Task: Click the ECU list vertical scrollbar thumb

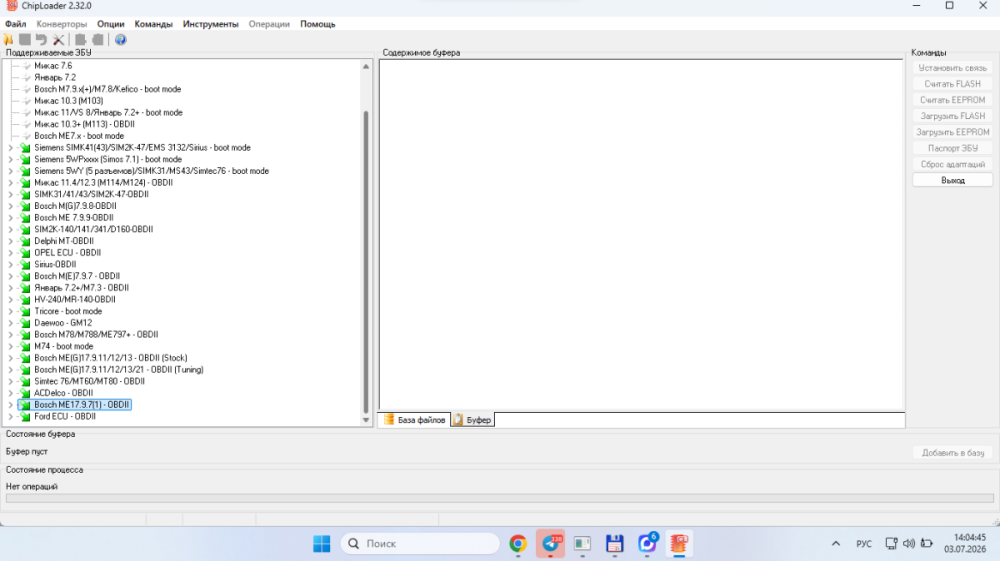Action: [x=366, y=261]
